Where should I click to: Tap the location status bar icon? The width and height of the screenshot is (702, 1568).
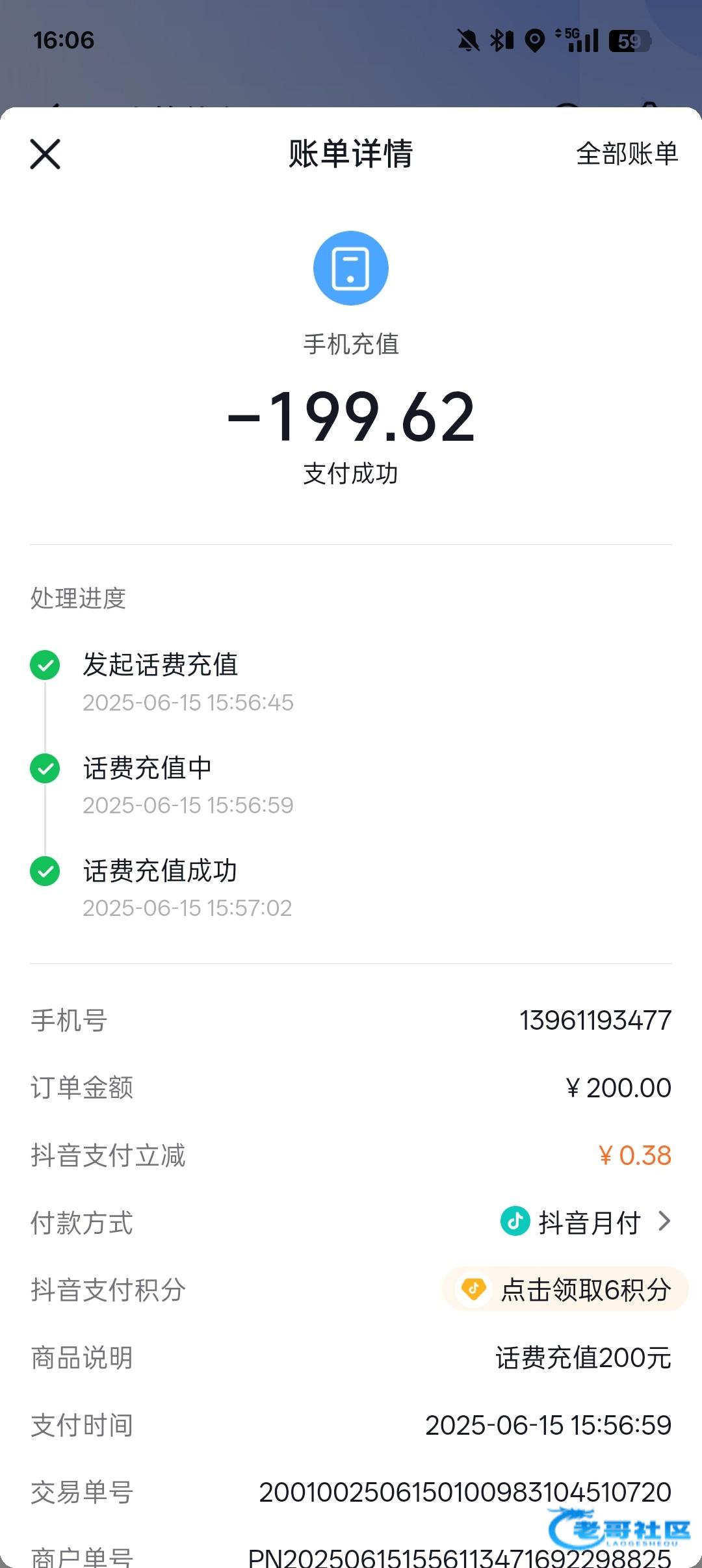[x=534, y=41]
